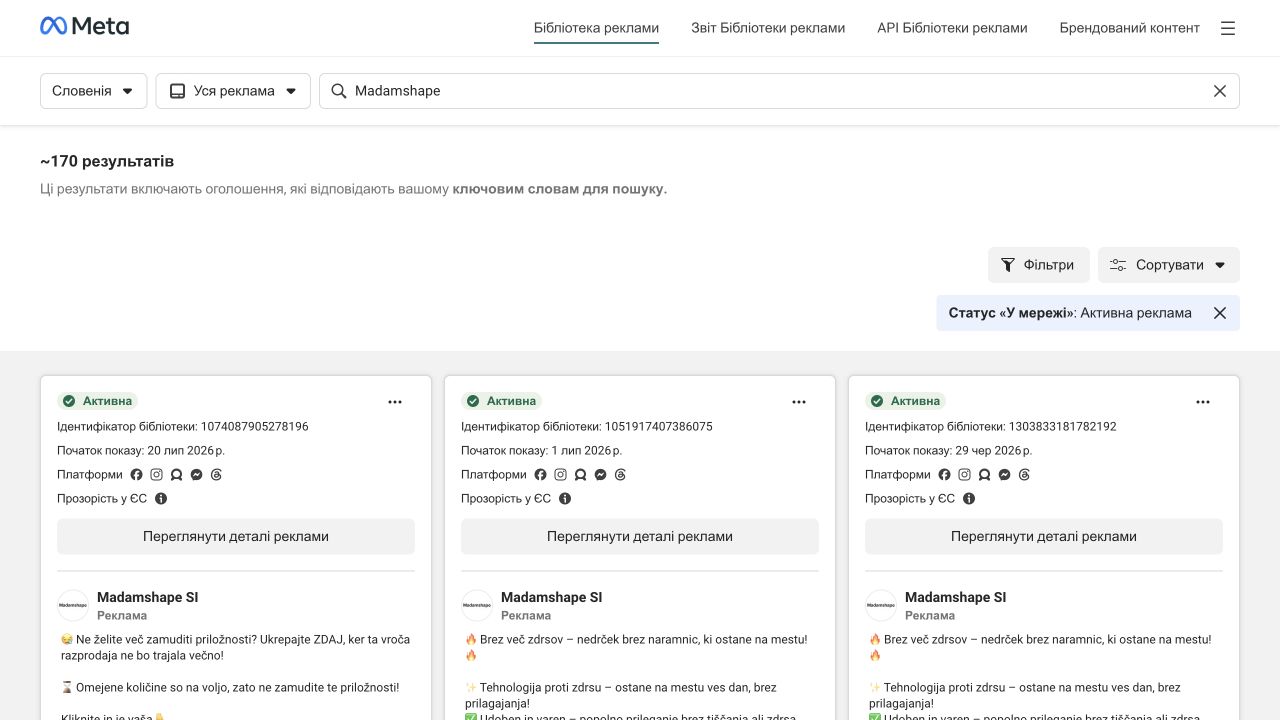Go to API Бібліотеки реклами
The height and width of the screenshot is (720, 1280).
point(952,28)
